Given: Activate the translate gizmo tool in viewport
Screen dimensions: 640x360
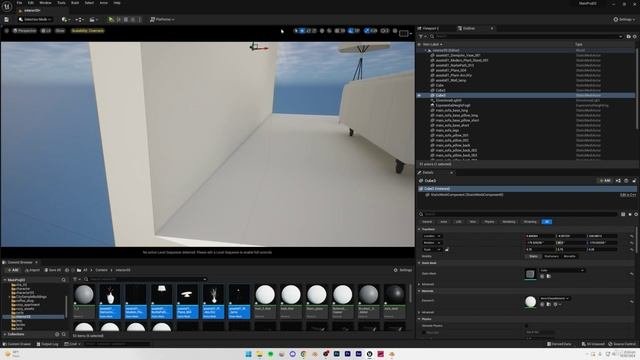Looking at the screenshot, I should click(x=302, y=31).
